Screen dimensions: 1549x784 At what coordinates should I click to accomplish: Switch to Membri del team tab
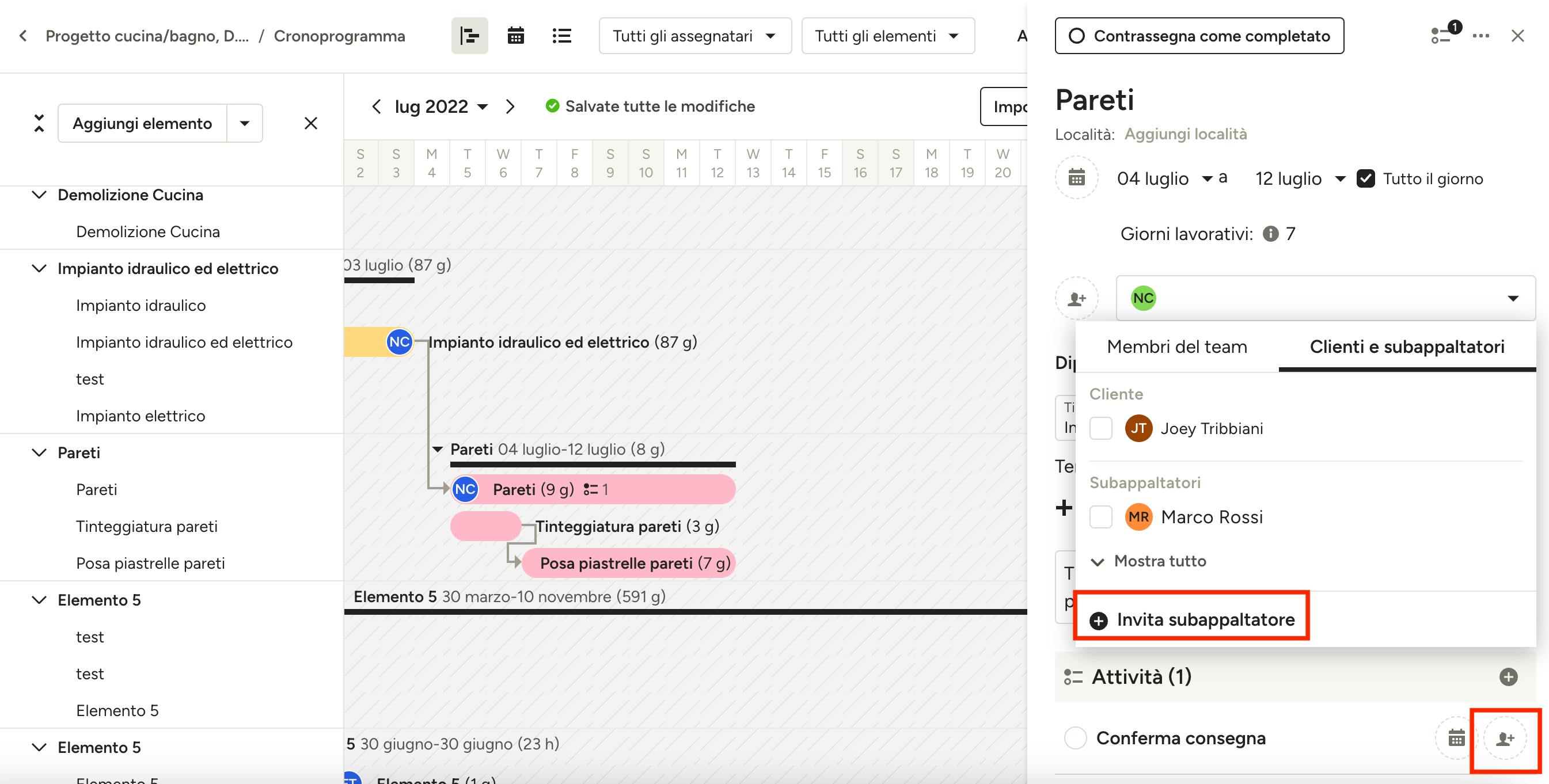(x=1177, y=347)
